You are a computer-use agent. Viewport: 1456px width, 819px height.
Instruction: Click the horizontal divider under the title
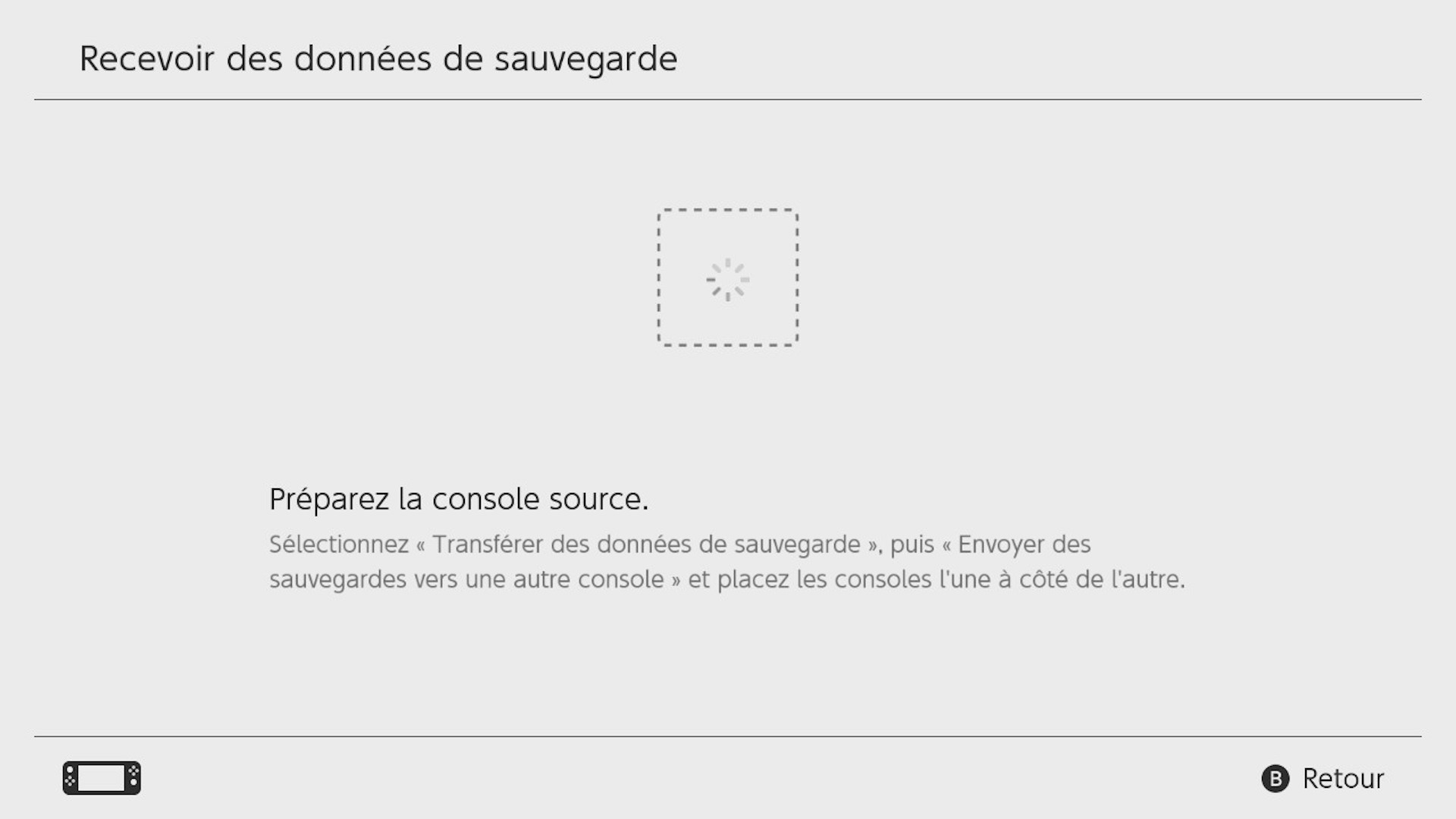(728, 99)
